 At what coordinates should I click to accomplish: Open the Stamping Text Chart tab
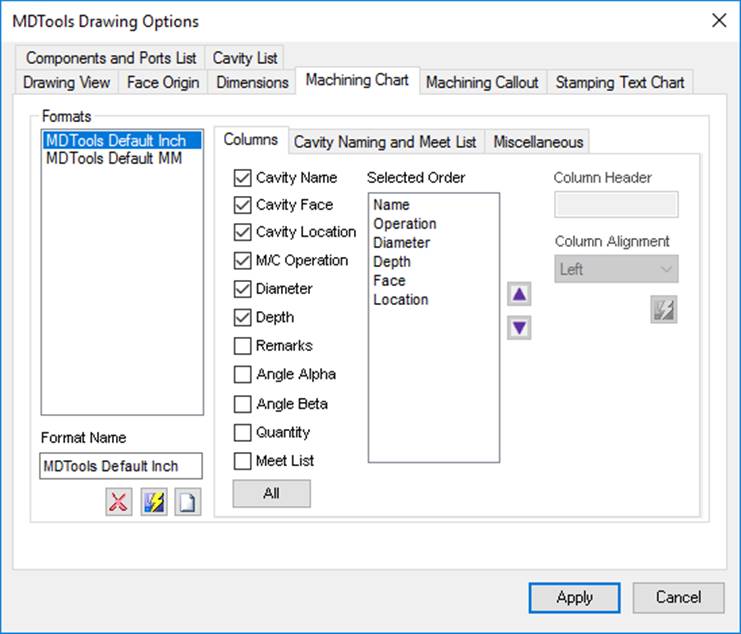click(x=620, y=83)
